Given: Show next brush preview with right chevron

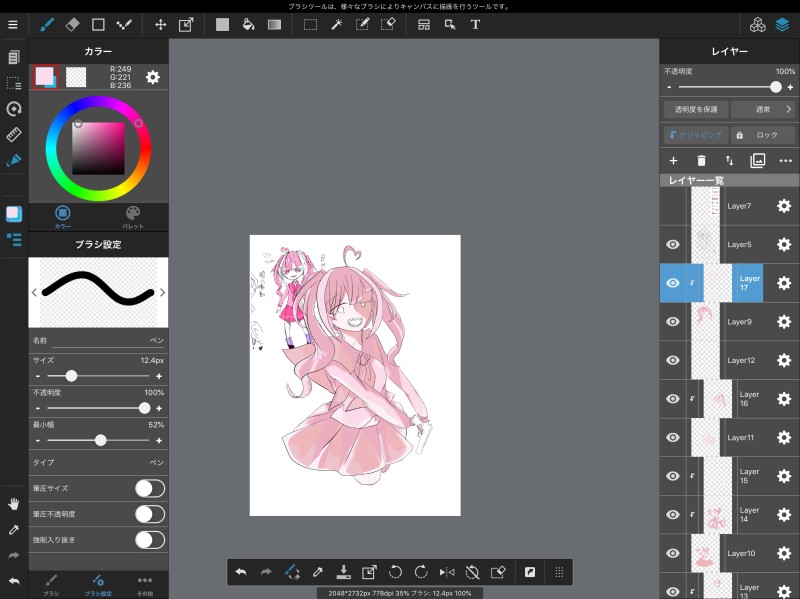Looking at the screenshot, I should click(x=162, y=292).
